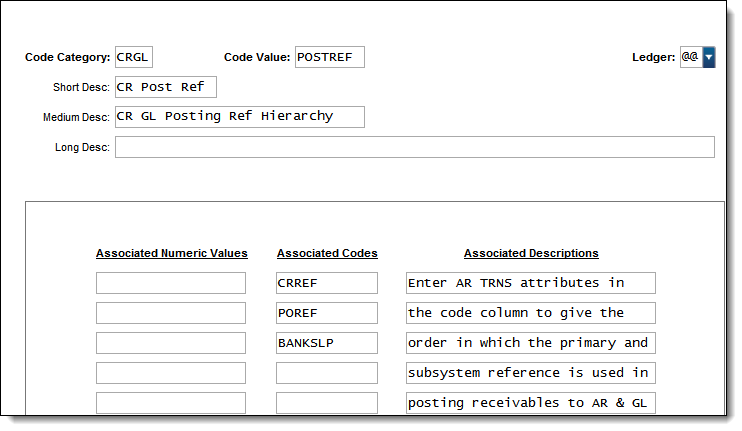Focus the Medium Desc text field
Viewport: 742px width, 431px height.
pyautogui.click(x=240, y=117)
